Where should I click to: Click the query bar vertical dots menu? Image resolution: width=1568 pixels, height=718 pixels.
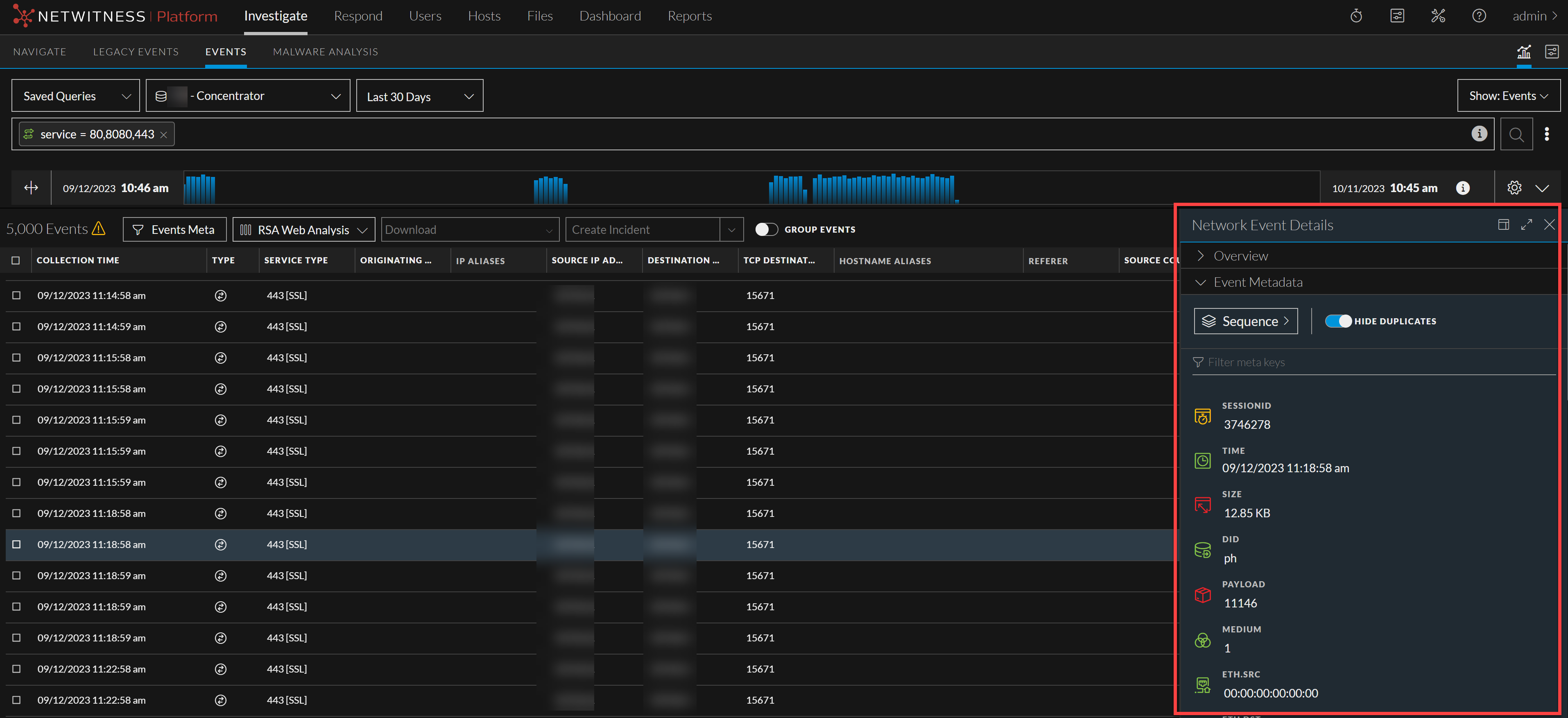click(x=1547, y=135)
